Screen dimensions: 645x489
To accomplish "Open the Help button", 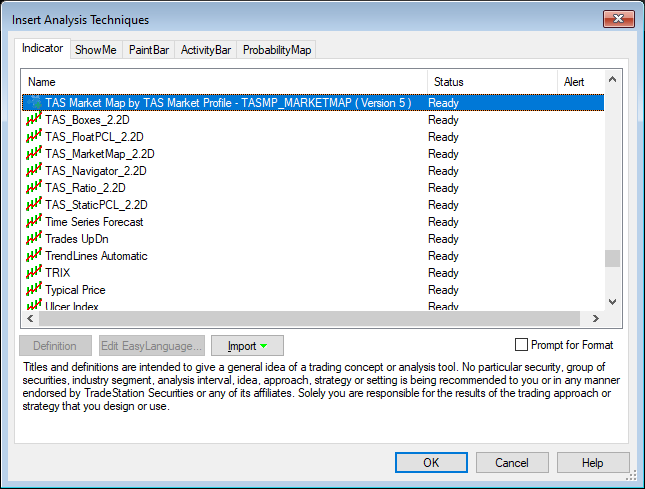I will tap(593, 463).
